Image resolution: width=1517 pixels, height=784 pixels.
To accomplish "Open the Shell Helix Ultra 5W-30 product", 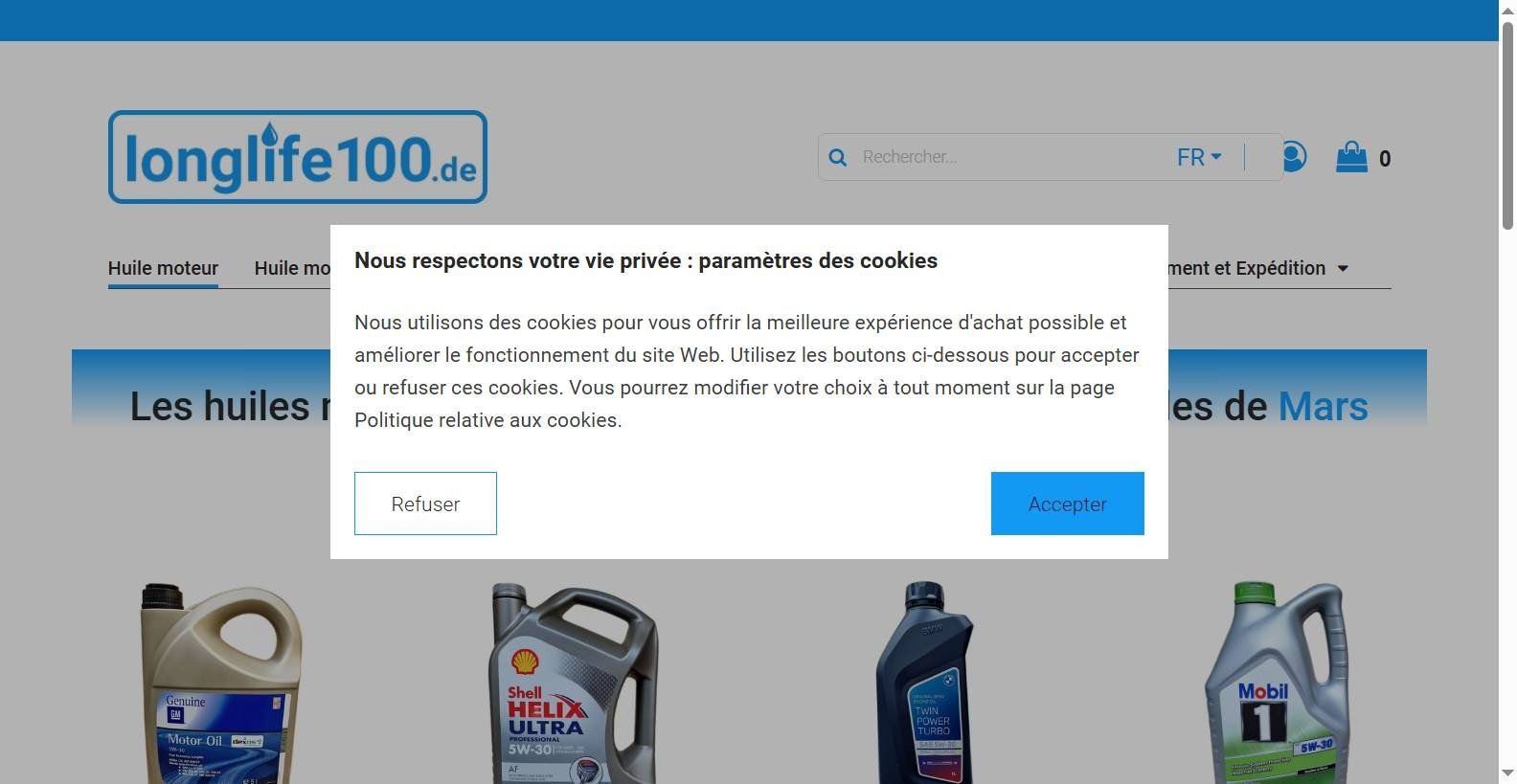I will pos(573,683).
